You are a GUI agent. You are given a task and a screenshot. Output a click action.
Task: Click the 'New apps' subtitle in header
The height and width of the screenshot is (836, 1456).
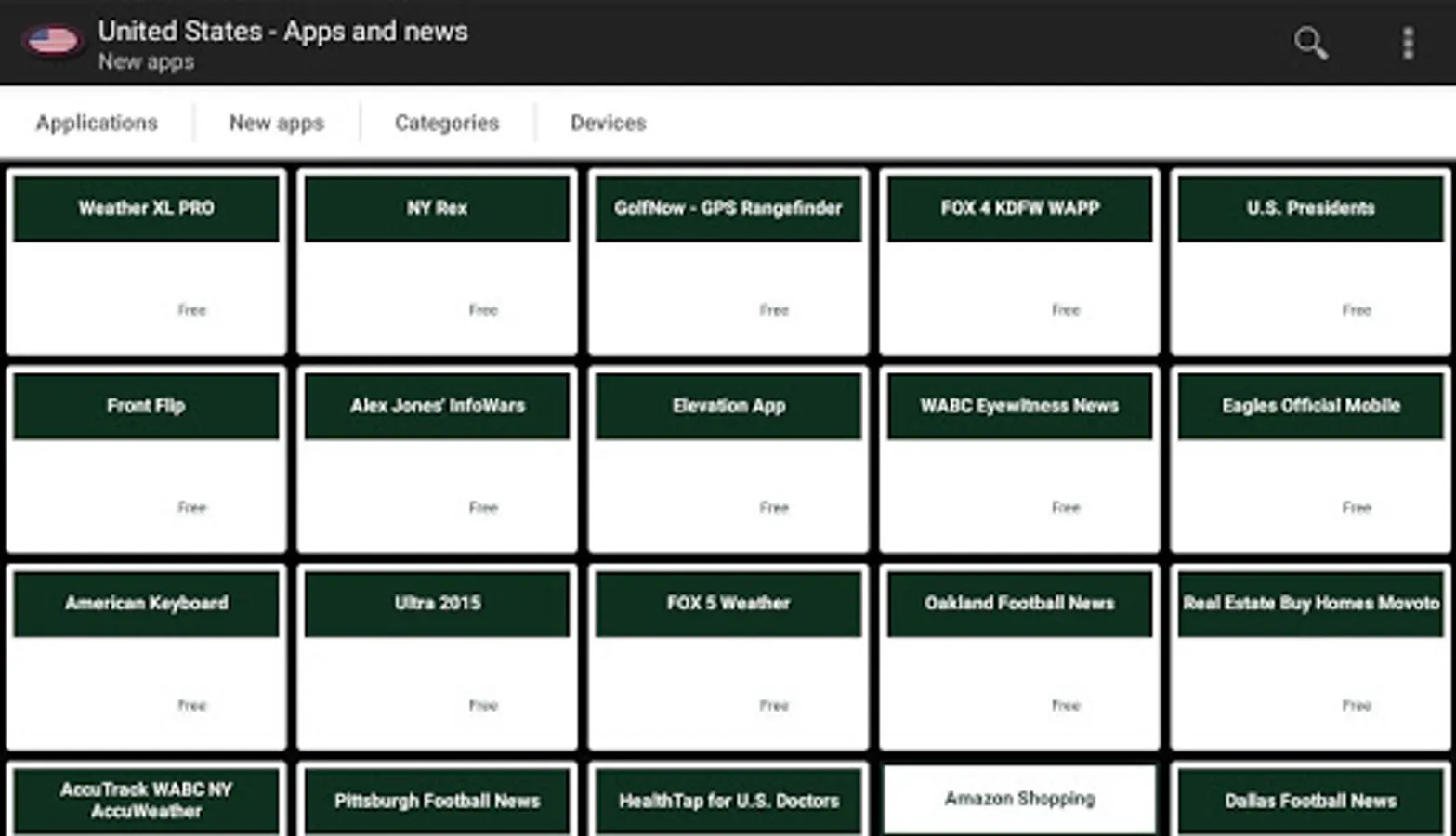tap(147, 62)
